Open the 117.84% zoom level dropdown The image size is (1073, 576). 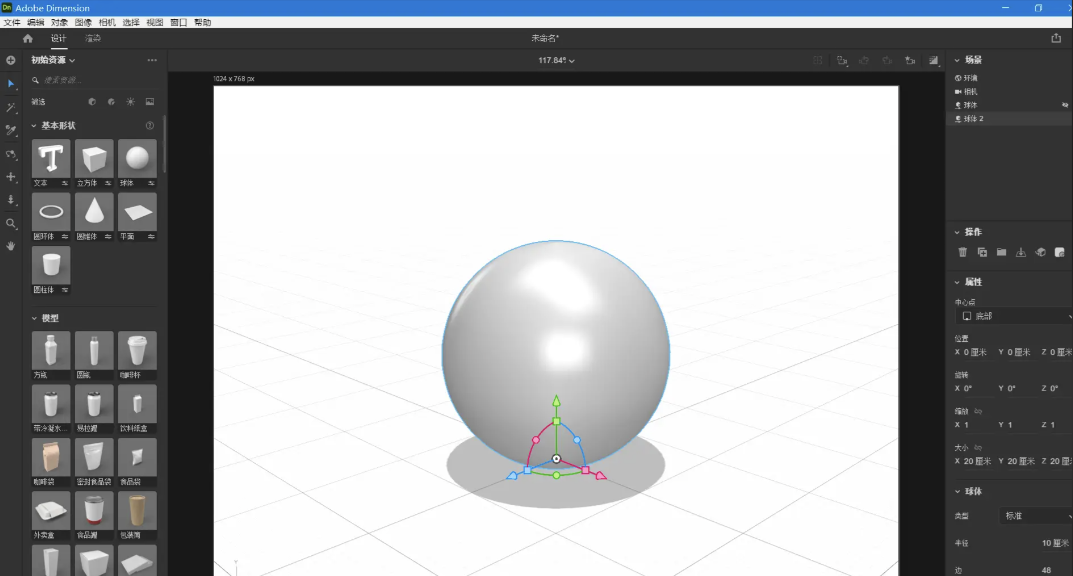(x=556, y=61)
